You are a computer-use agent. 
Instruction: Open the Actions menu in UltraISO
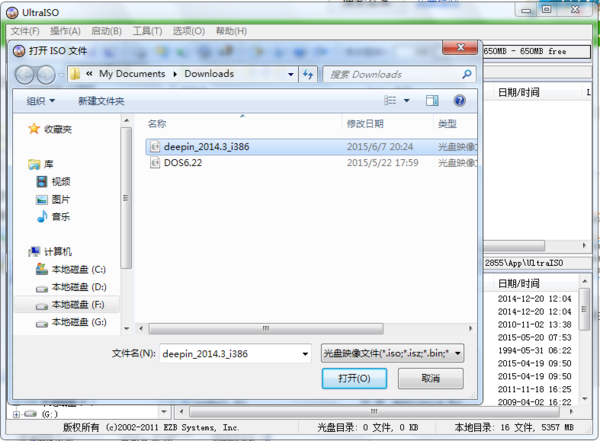65,31
